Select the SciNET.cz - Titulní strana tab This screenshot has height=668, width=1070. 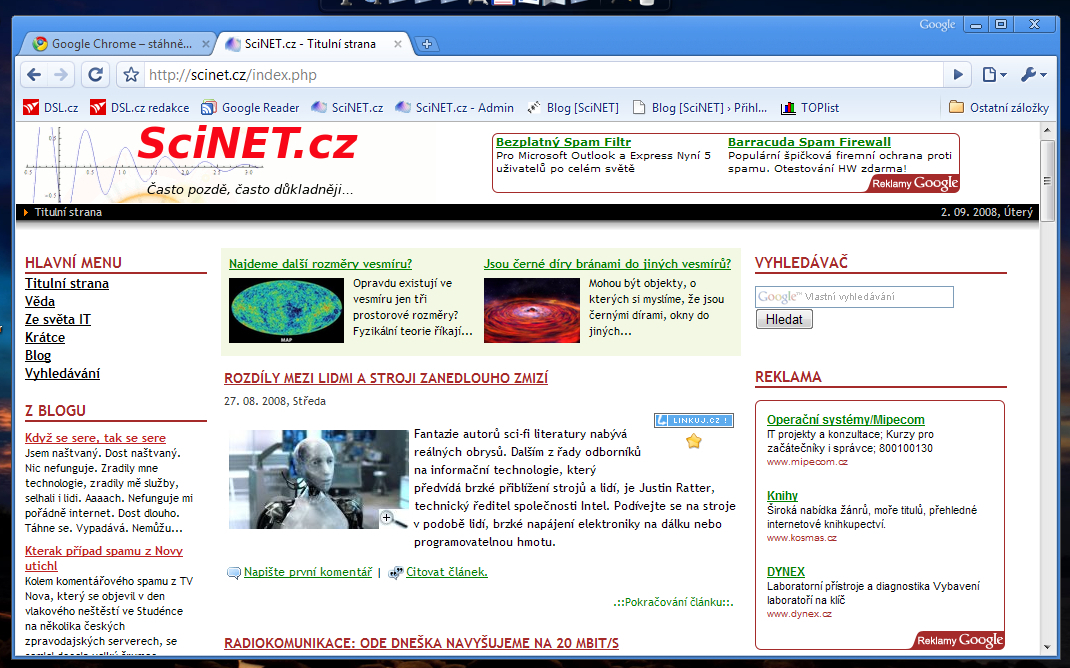pos(314,44)
